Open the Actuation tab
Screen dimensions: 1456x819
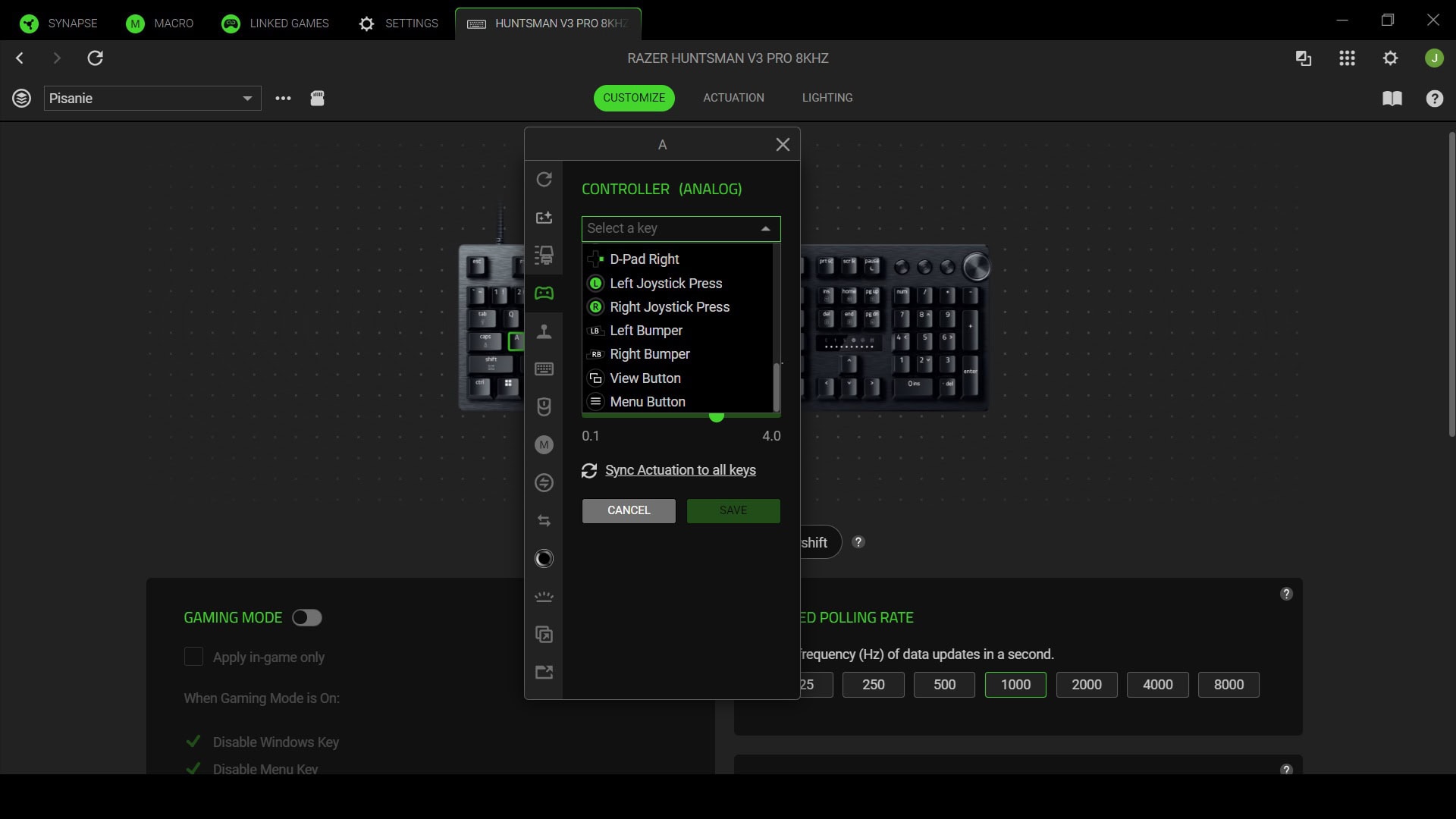pyautogui.click(x=733, y=98)
